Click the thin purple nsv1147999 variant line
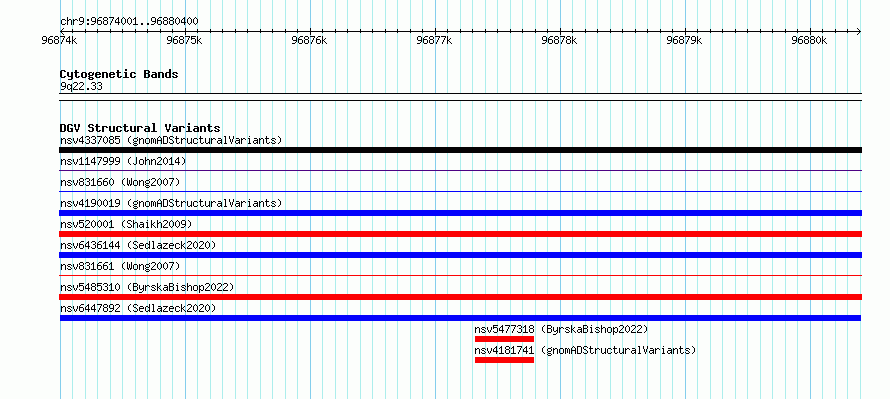 pos(460,170)
